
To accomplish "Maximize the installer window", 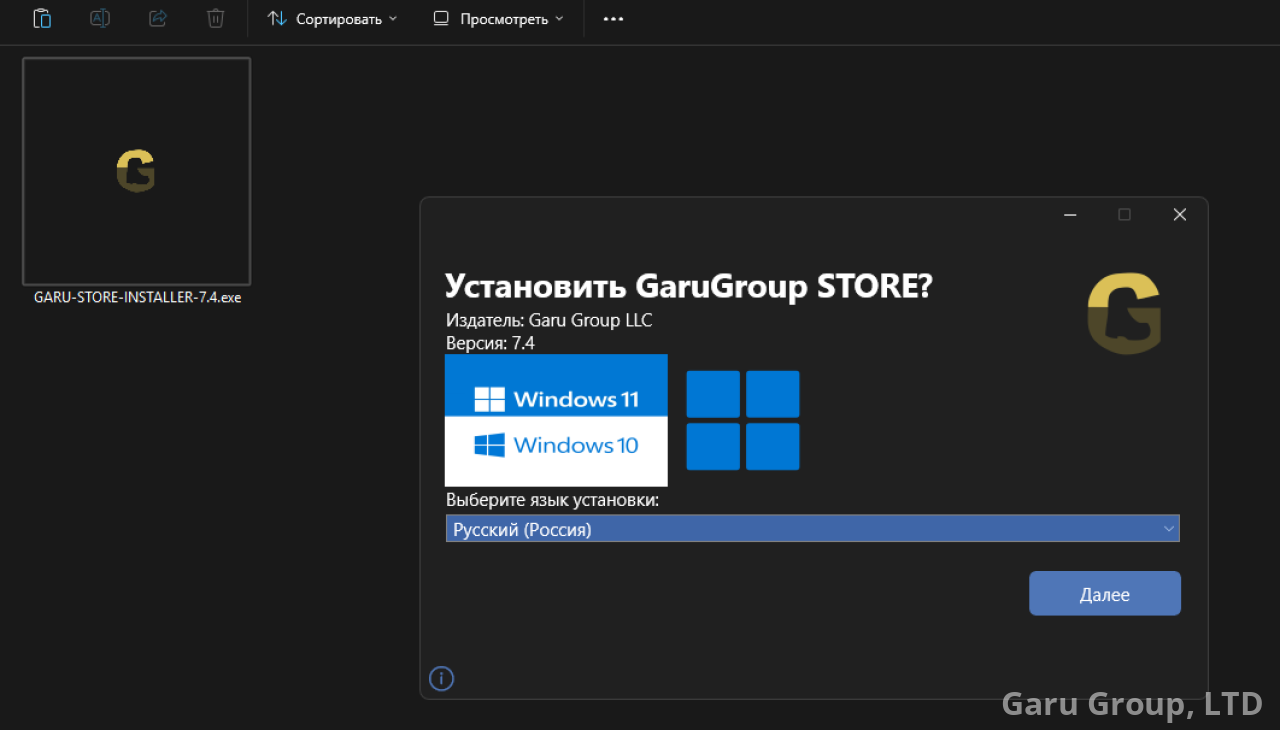I will [x=1124, y=215].
